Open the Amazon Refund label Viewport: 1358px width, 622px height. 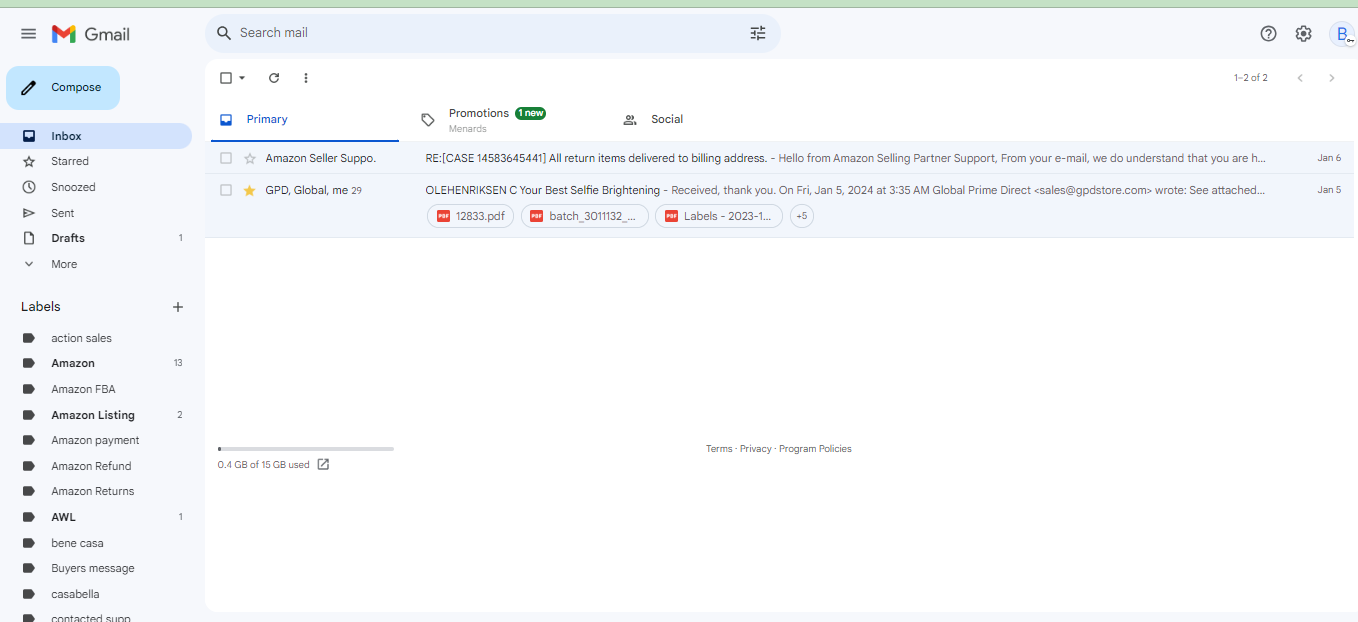point(96,466)
